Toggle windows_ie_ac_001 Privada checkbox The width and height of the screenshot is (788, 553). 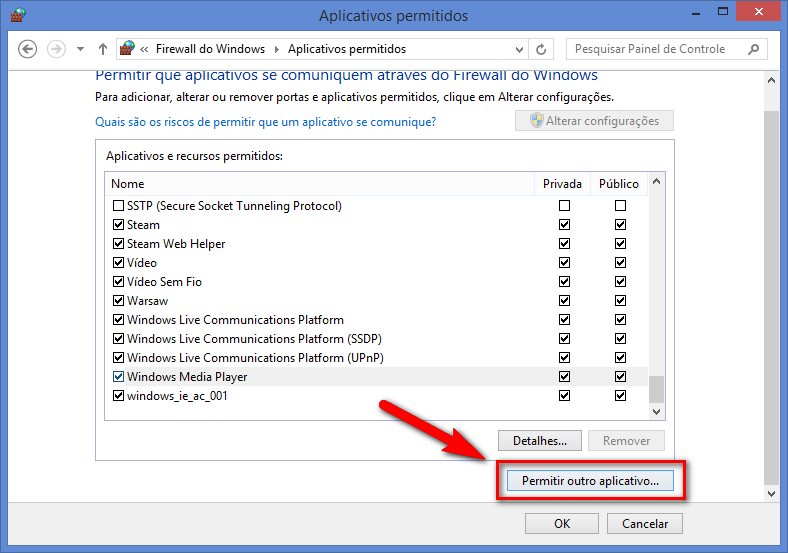(x=564, y=396)
